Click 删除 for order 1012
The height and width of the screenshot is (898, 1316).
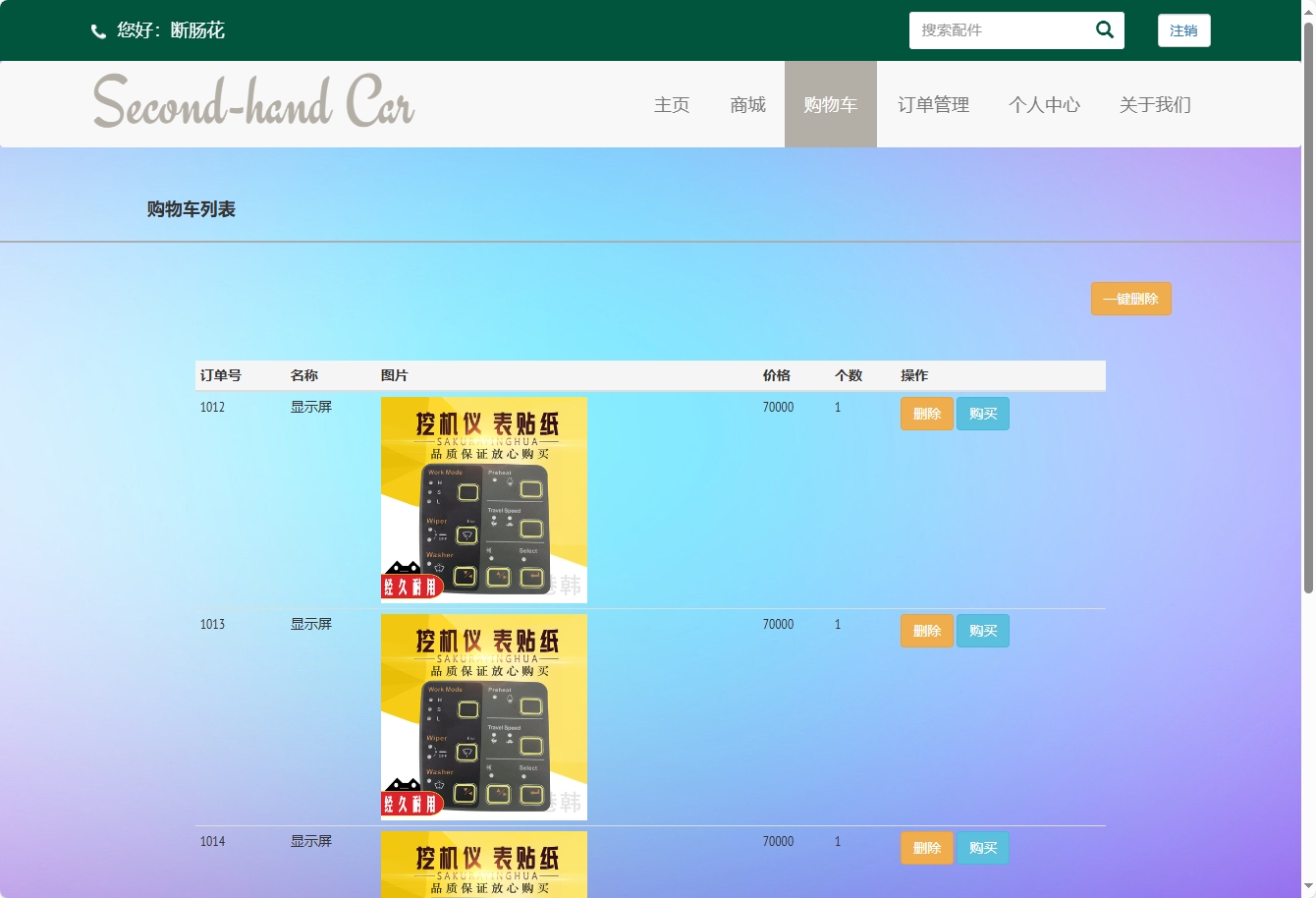point(926,413)
